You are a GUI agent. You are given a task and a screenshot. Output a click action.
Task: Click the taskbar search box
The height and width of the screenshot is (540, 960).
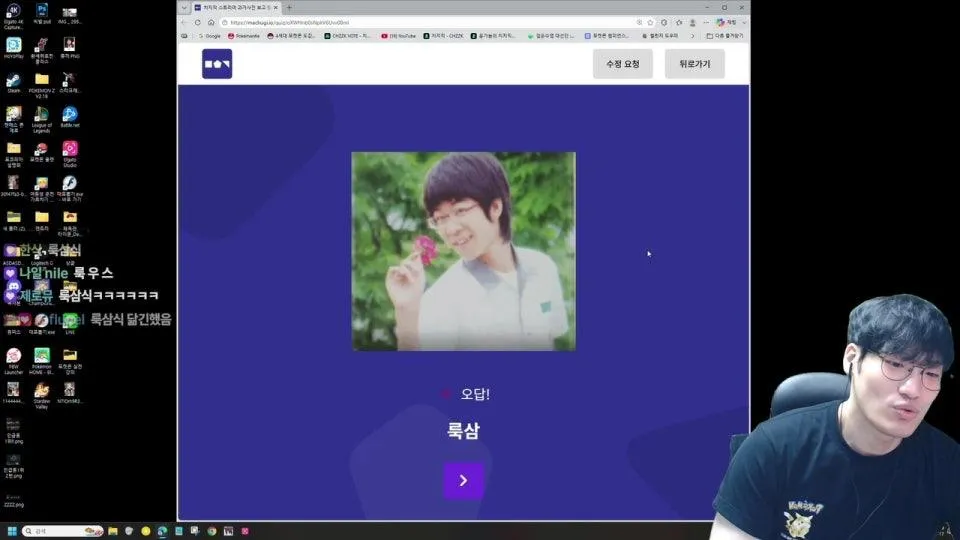click(63, 531)
